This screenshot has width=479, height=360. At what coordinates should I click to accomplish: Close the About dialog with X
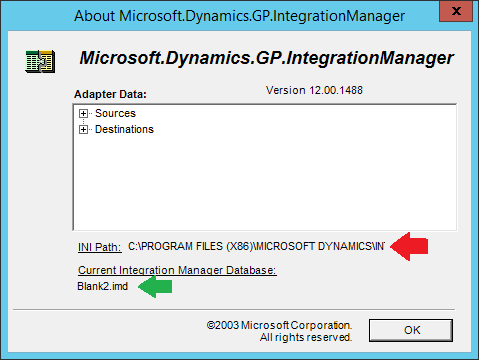456,11
